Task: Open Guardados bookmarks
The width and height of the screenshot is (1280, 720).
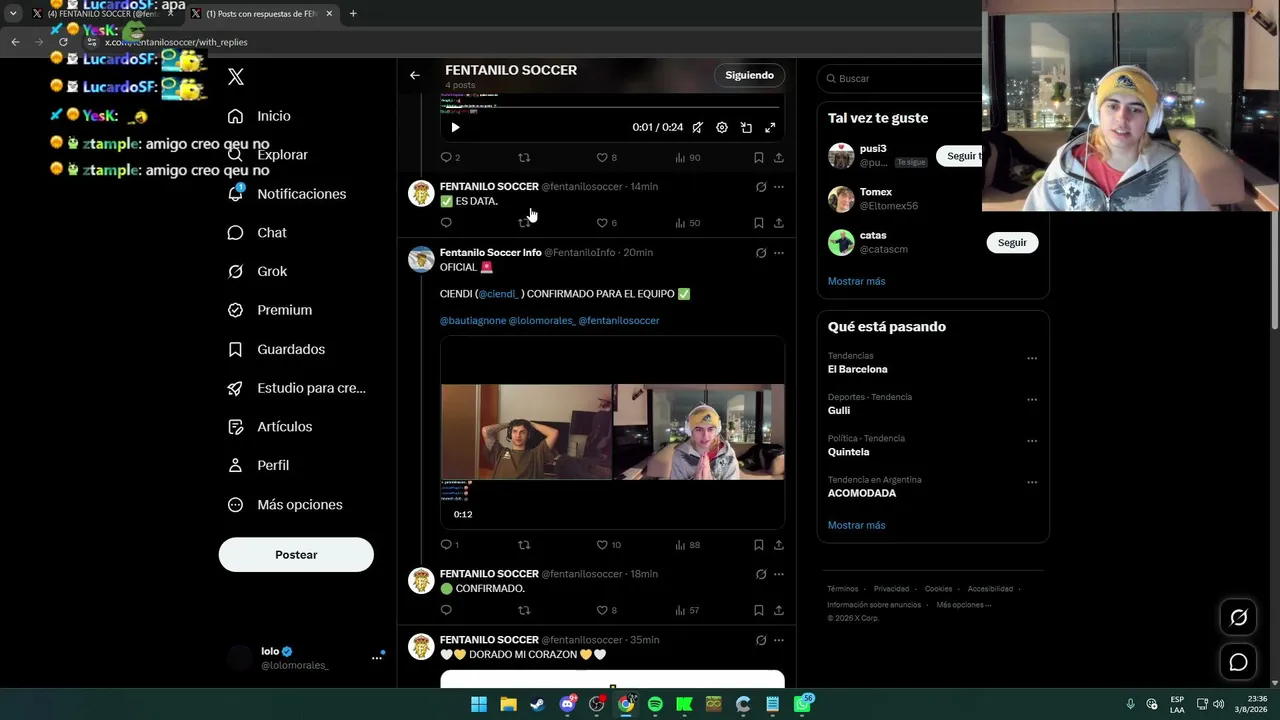Action: (276, 349)
